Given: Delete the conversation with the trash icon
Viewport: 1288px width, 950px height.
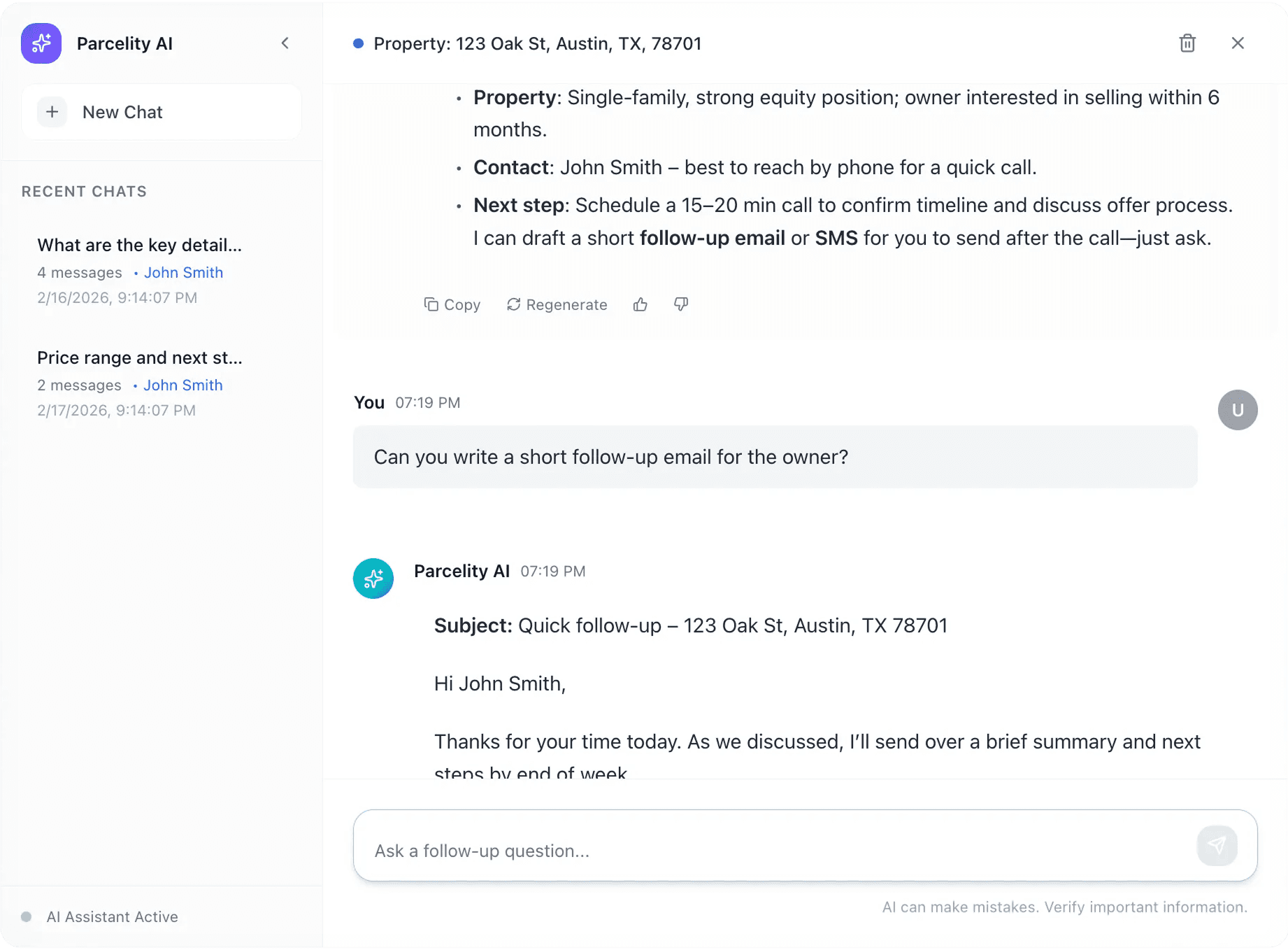Looking at the screenshot, I should pyautogui.click(x=1187, y=43).
